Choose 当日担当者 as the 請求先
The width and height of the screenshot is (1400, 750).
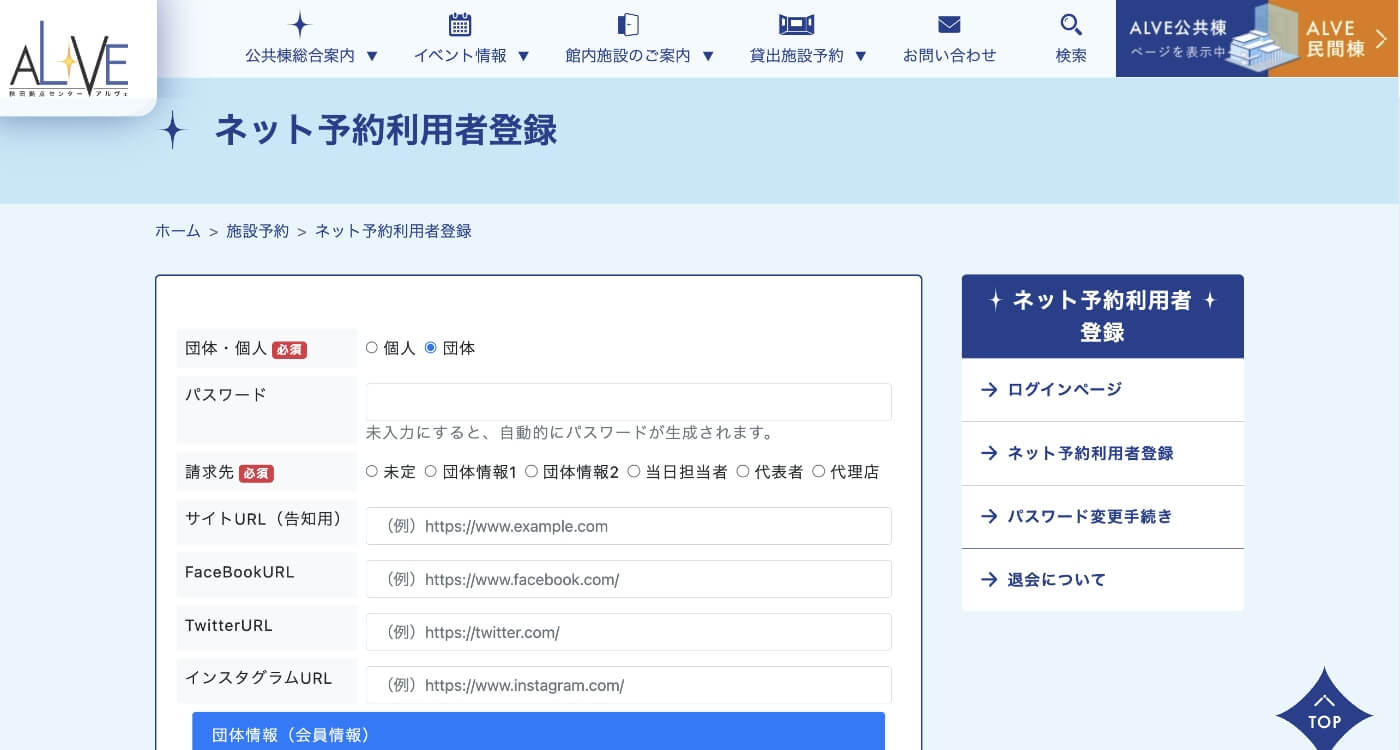click(x=634, y=471)
